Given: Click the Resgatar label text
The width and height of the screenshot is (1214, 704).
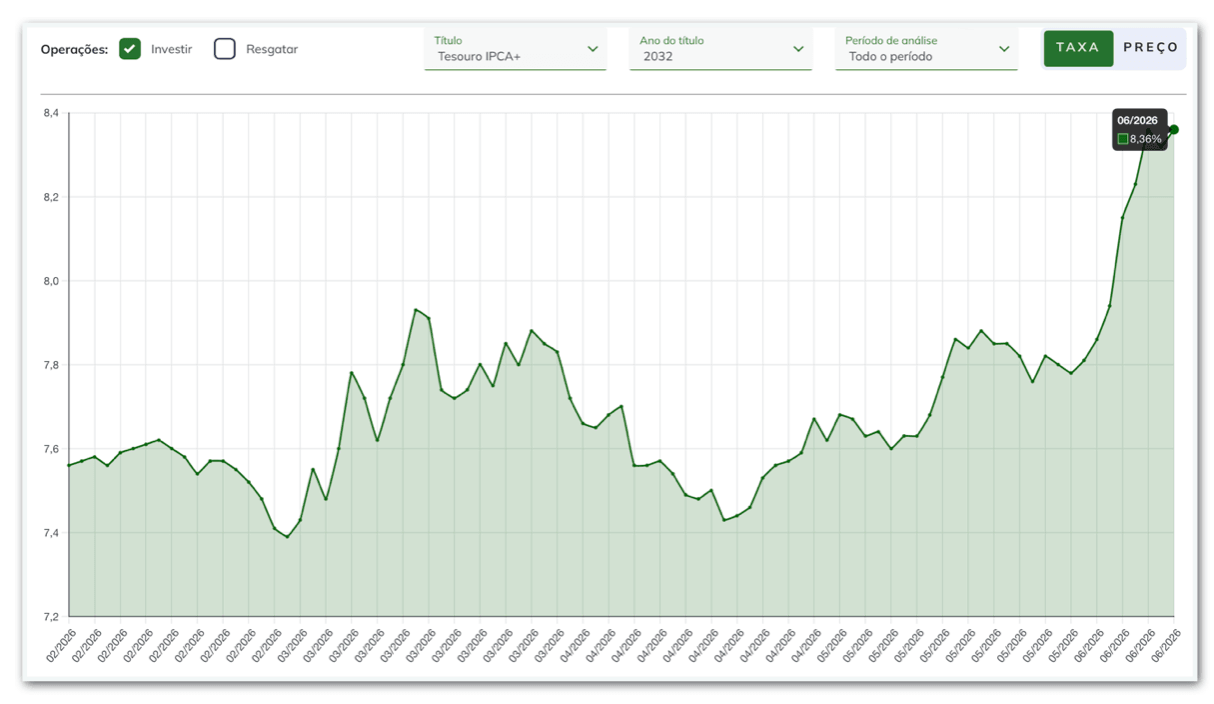Looking at the screenshot, I should (x=272, y=49).
